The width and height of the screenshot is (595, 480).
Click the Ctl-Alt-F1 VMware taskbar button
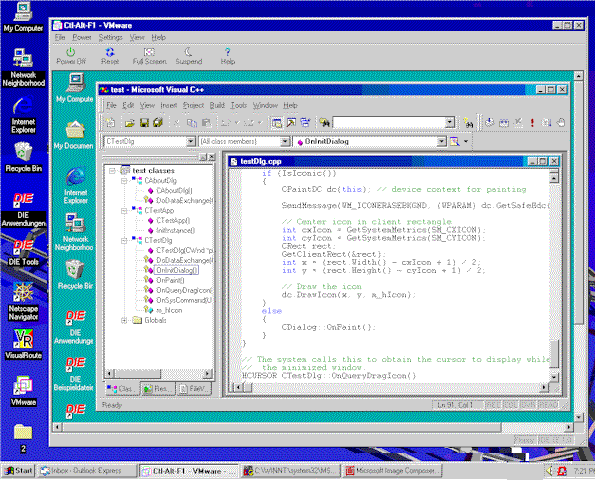[x=189, y=471]
